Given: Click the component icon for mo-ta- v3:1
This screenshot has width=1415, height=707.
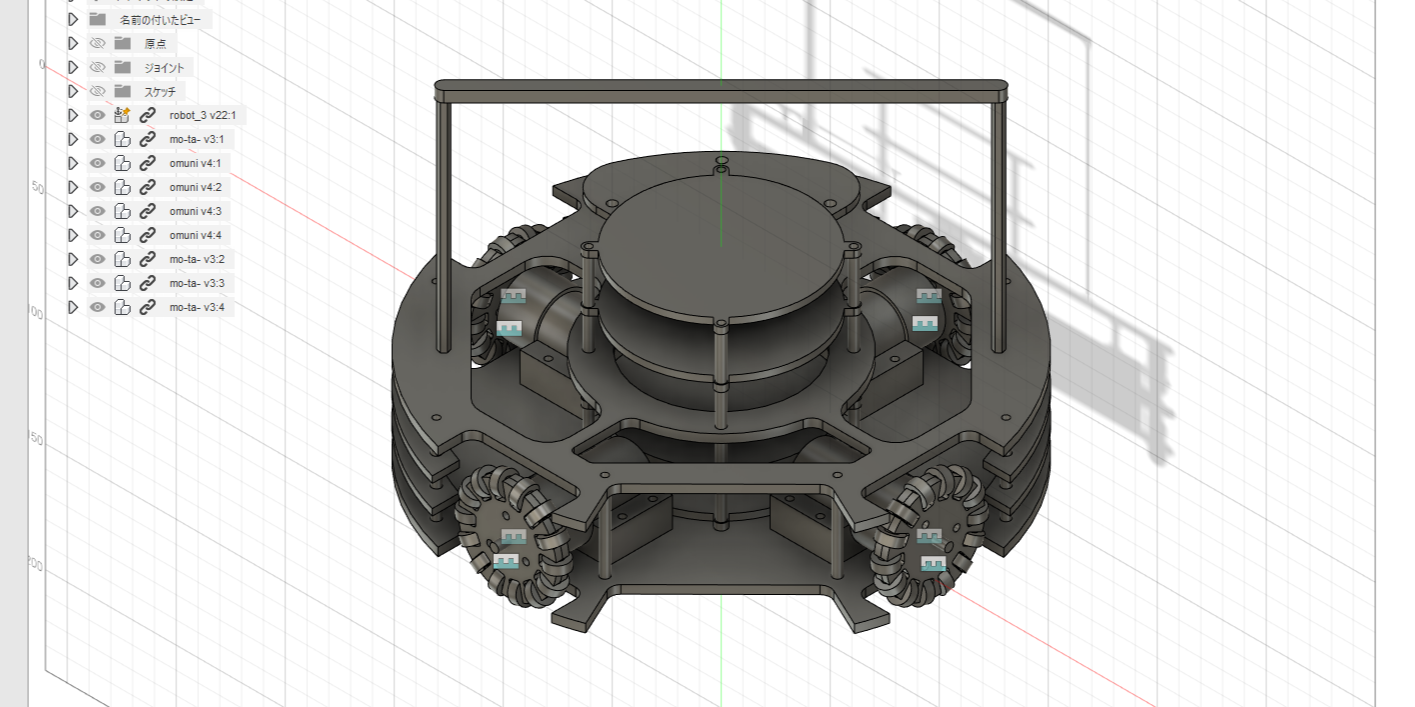Looking at the screenshot, I should (x=123, y=139).
